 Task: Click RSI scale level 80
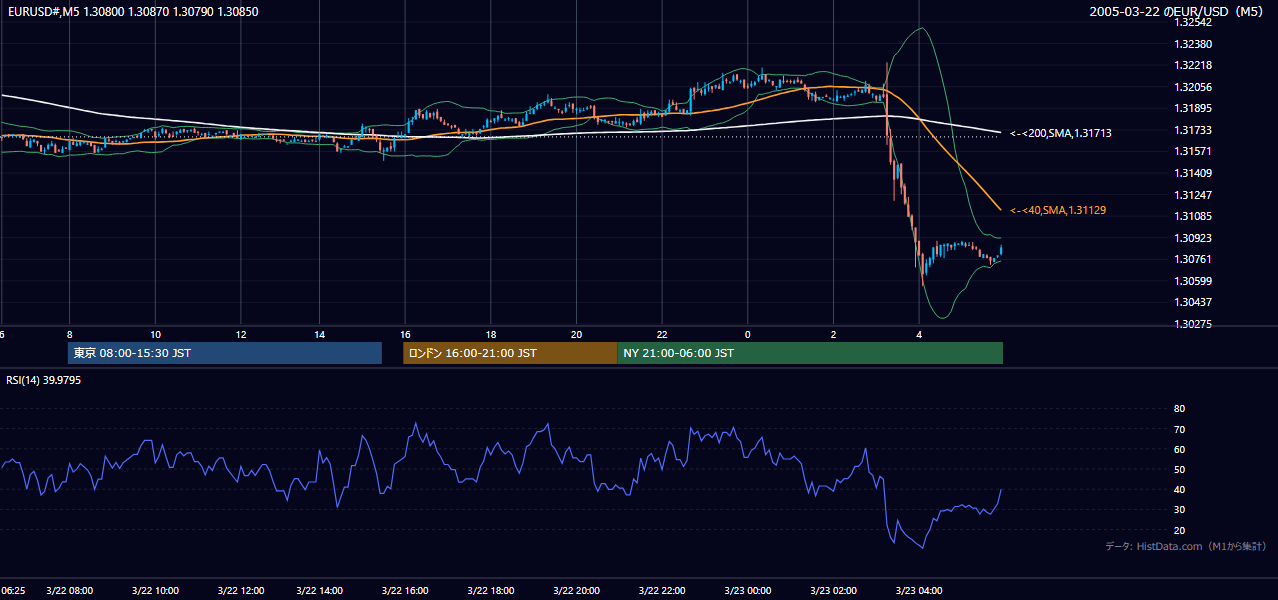point(1179,409)
